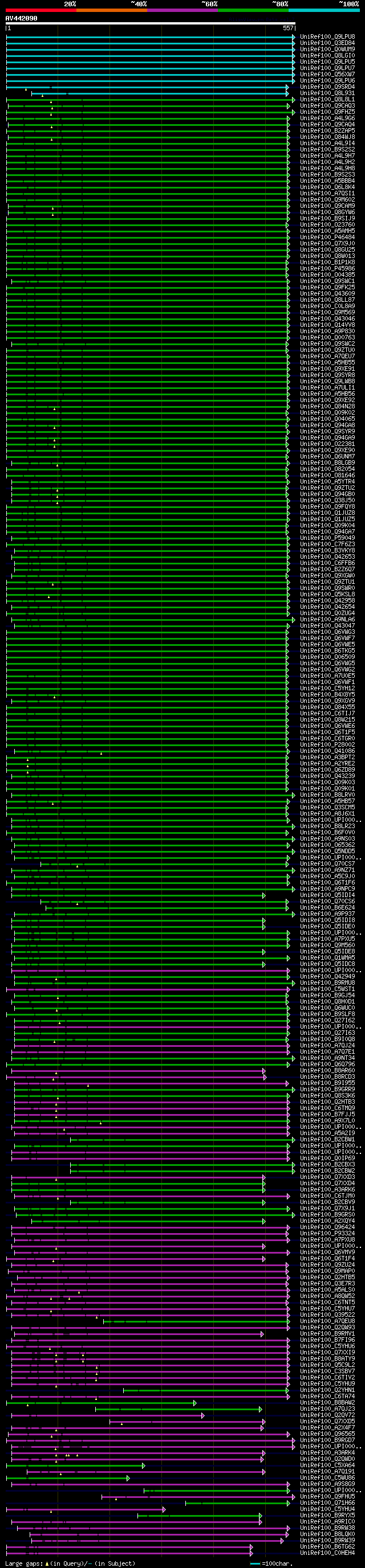Click label UniRef100_Q6WUC0
The width and height of the screenshot is (365, 1568).
click(327, 1008)
